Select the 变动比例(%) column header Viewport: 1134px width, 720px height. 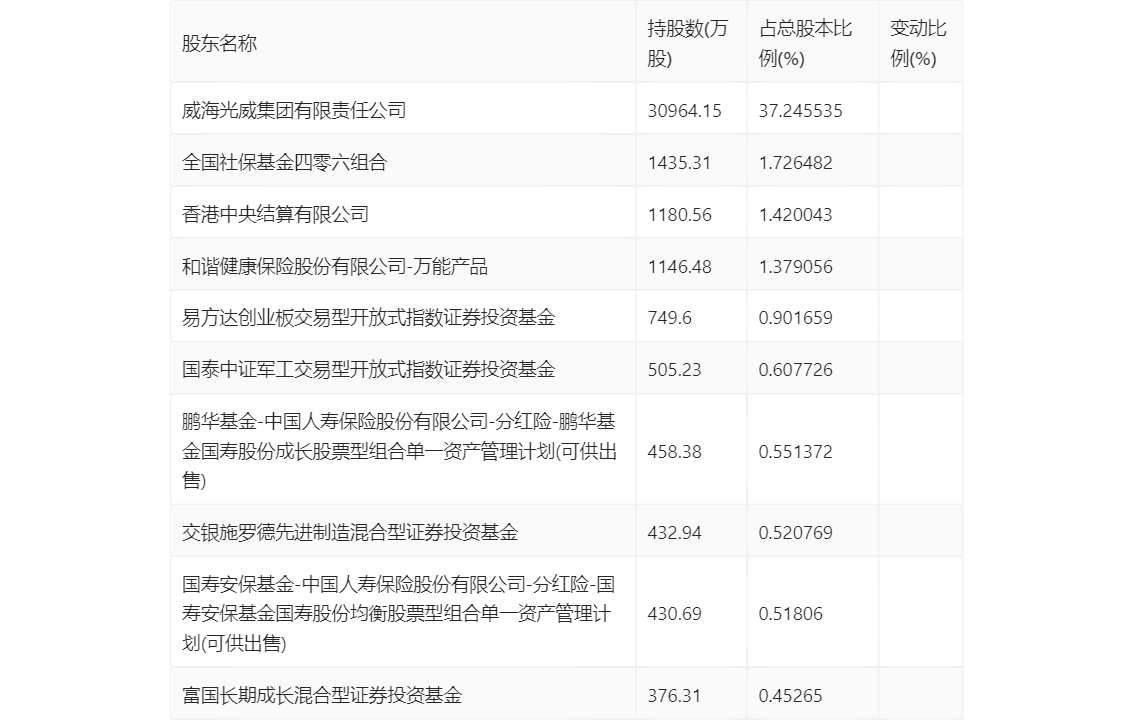pos(918,43)
